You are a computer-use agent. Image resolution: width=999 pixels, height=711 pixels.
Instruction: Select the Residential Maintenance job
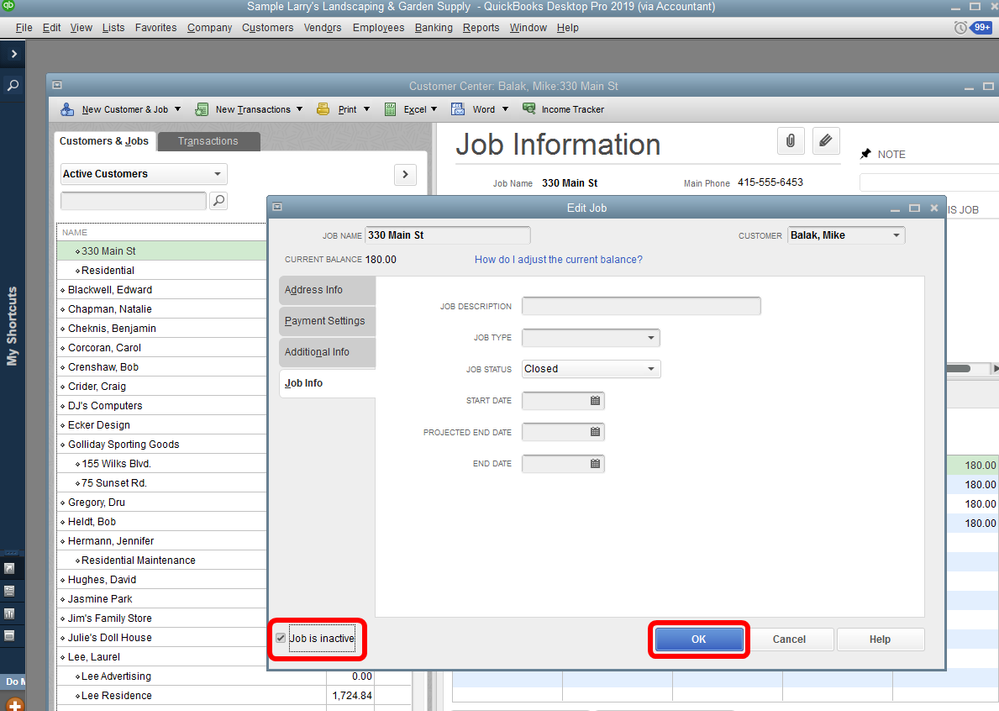point(161,561)
